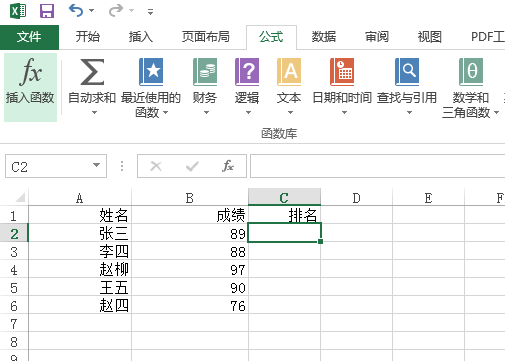Expand the 最近使用的函数 dropdown arrow
The height and width of the screenshot is (361, 505).
(165, 113)
